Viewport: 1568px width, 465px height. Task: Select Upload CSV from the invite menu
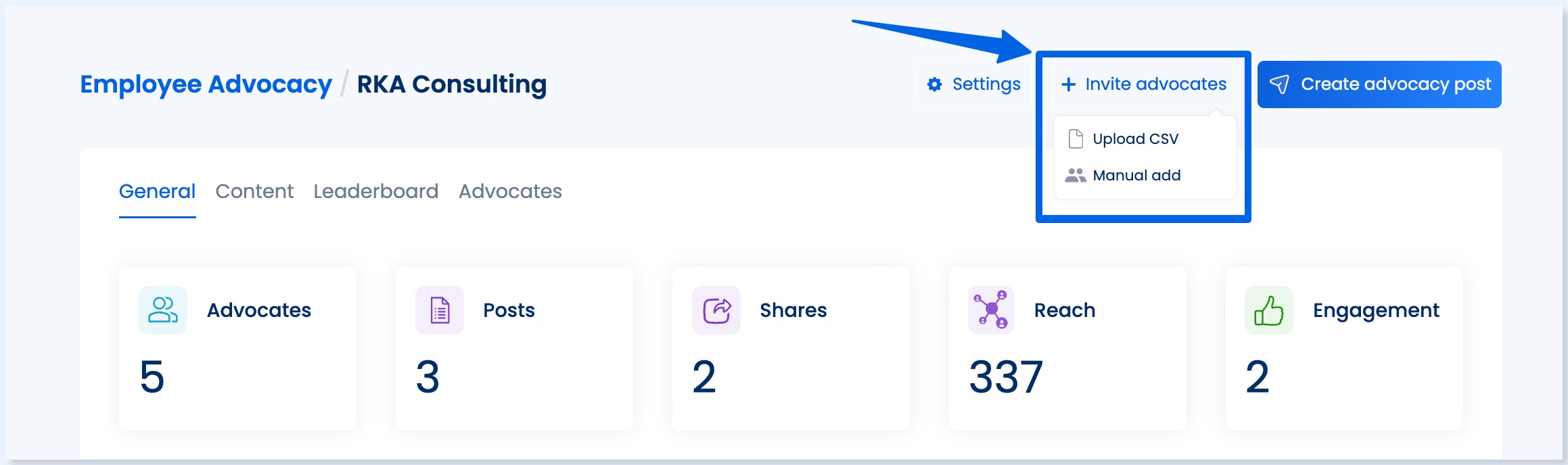(x=1135, y=138)
